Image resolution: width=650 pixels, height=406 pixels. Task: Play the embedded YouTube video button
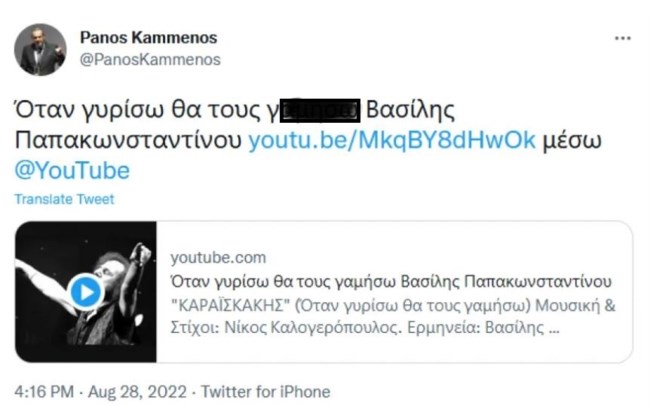click(86, 292)
